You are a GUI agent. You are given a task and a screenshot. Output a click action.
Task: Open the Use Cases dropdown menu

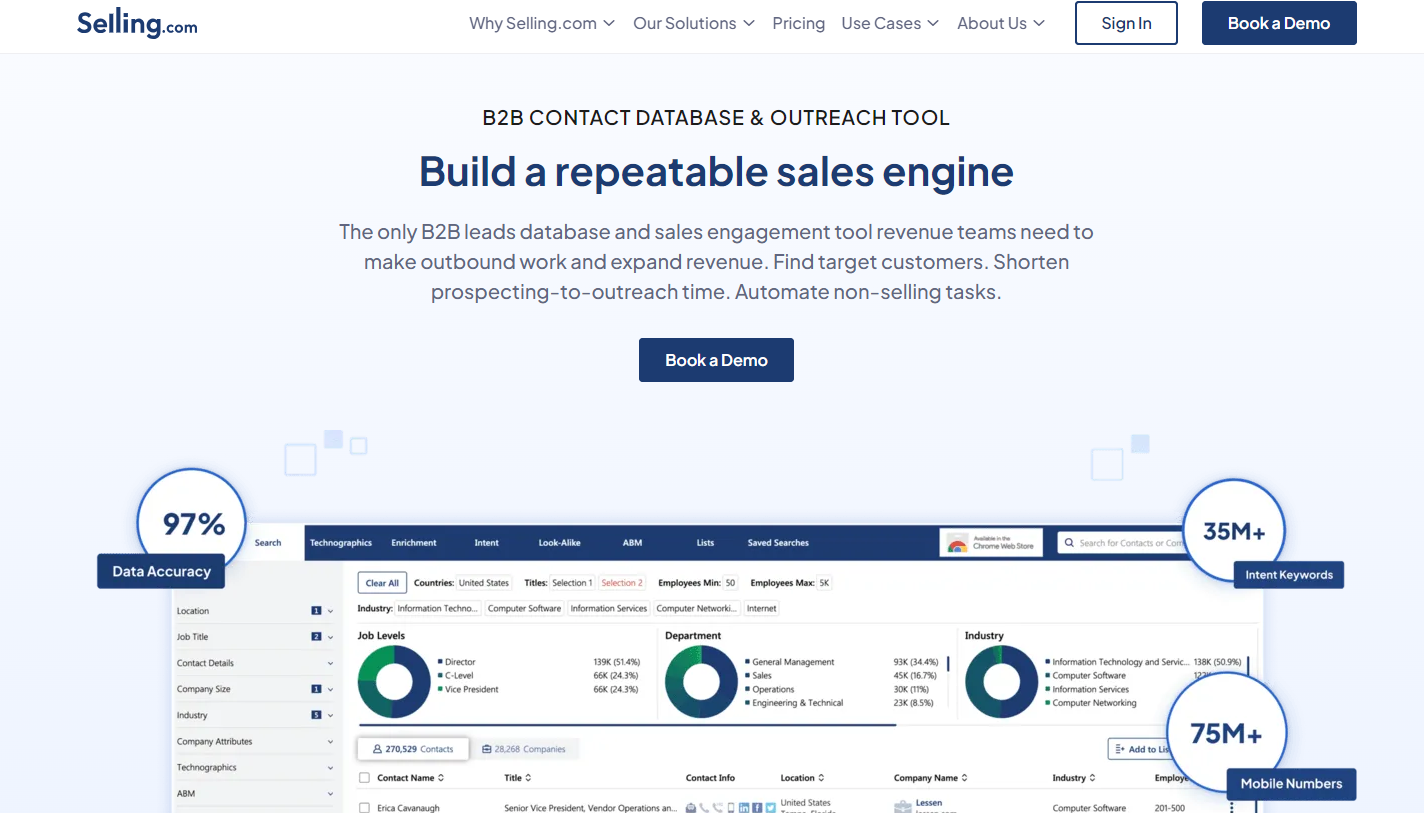click(890, 23)
